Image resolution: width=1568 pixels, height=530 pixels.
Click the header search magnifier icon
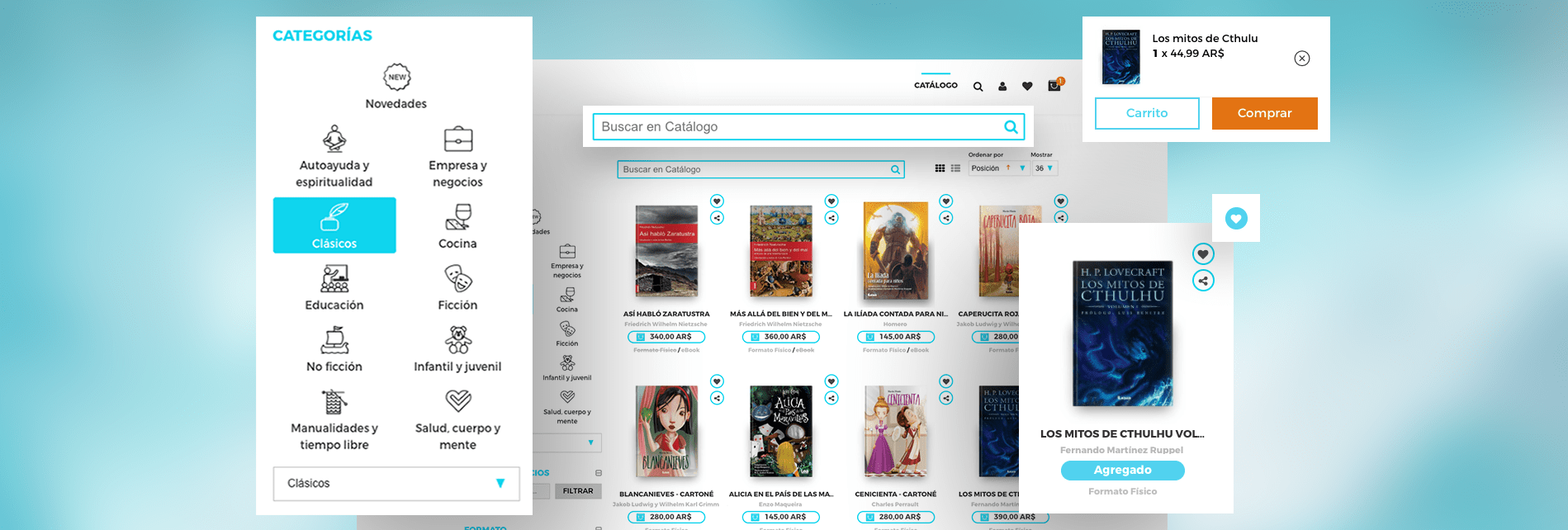pyautogui.click(x=978, y=86)
